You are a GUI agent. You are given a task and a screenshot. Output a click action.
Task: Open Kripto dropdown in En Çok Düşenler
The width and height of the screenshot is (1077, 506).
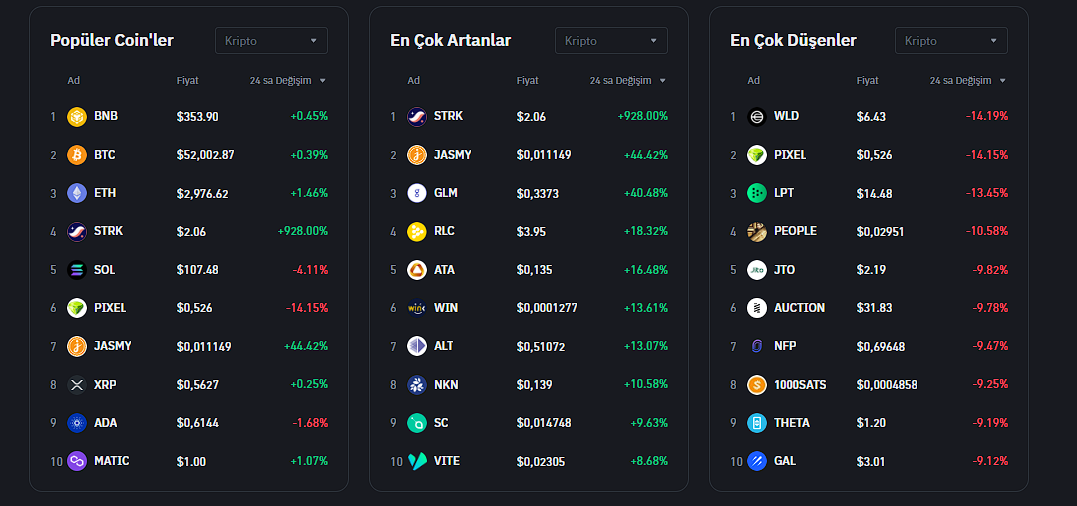tap(951, 41)
